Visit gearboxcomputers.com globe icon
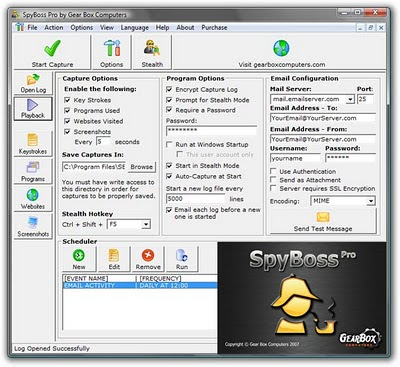 tap(281, 48)
